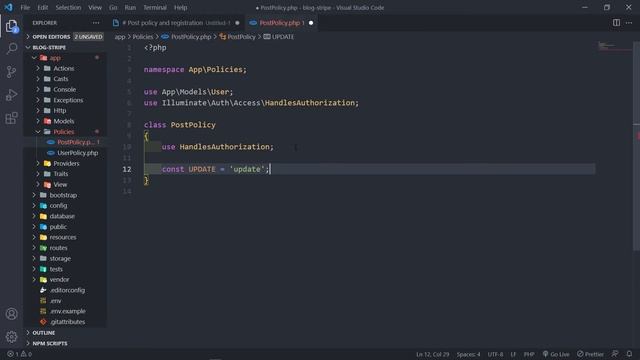The image size is (640, 360).
Task: Expand the vendor folder
Action: pos(59,280)
